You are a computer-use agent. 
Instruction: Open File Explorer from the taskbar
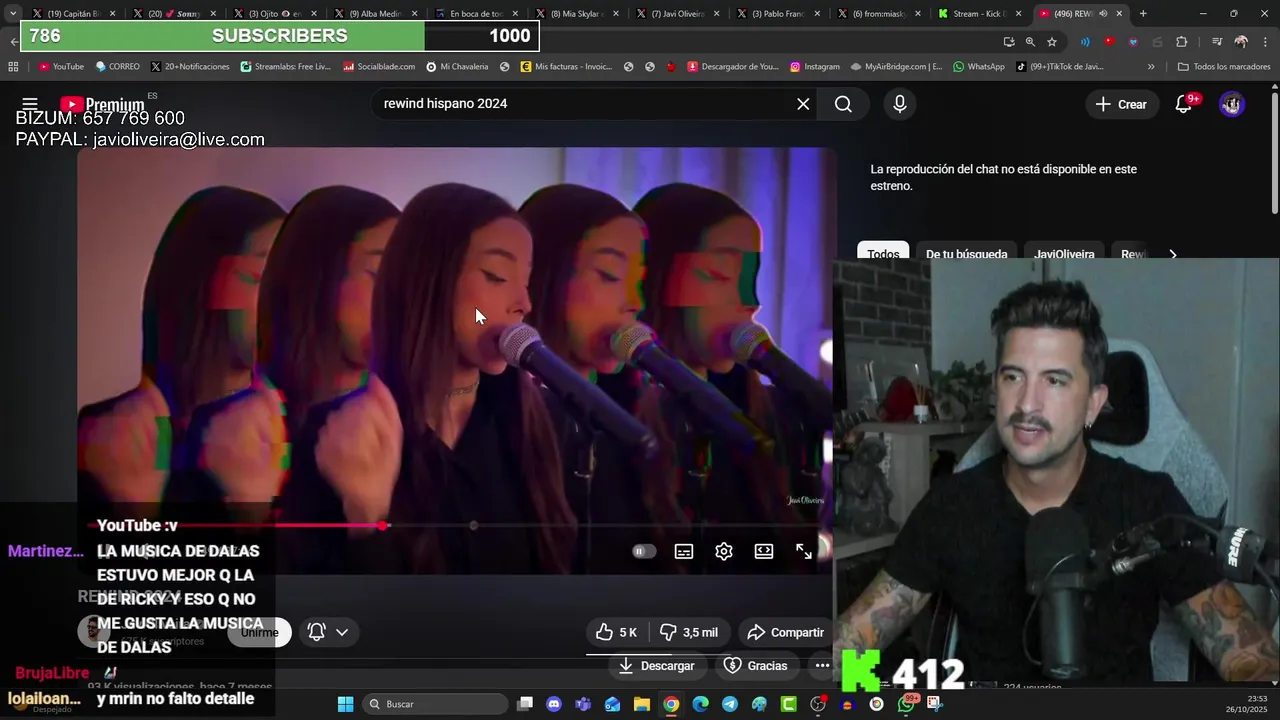click(642, 704)
